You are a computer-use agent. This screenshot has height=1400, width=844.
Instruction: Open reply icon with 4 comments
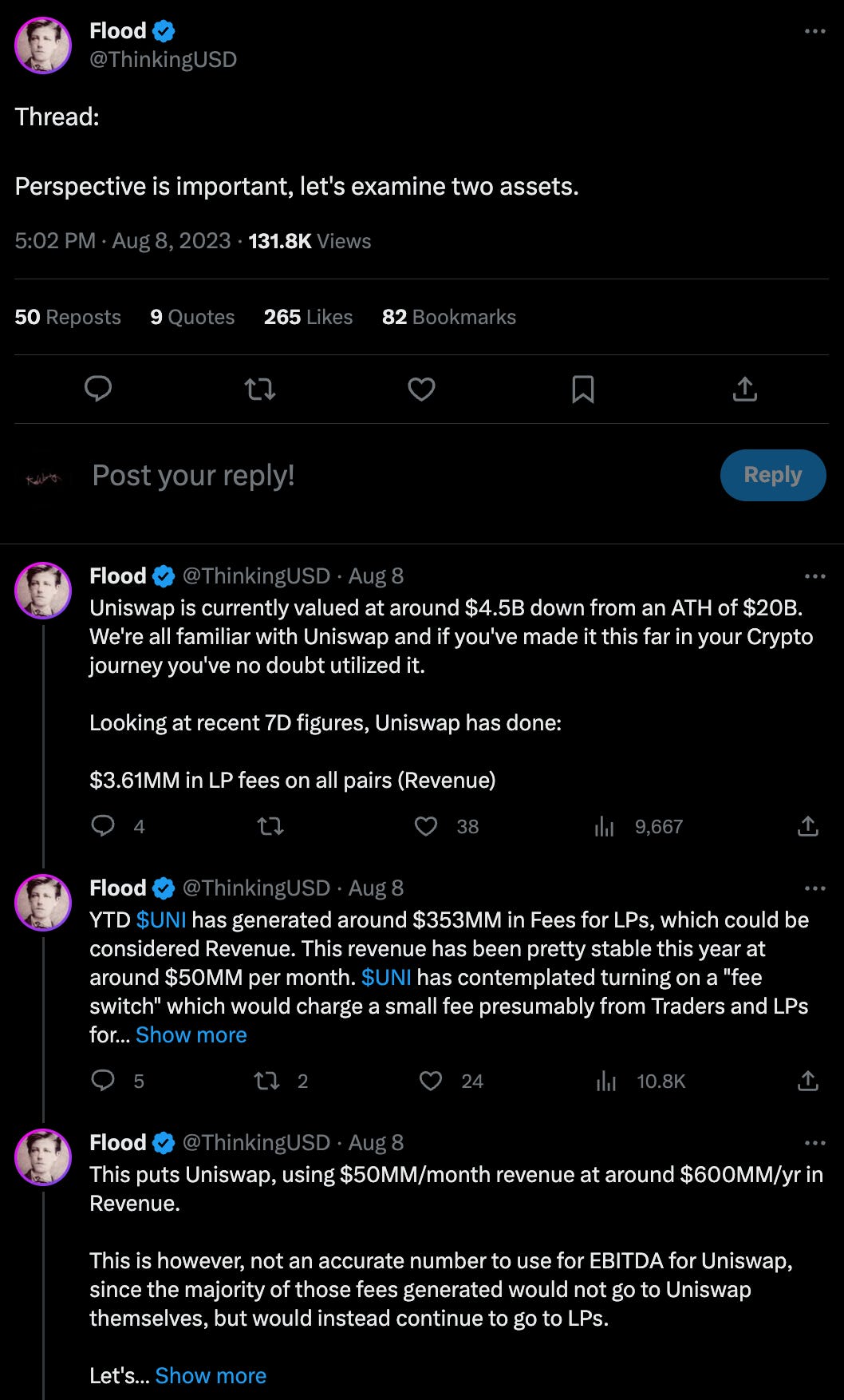click(x=103, y=826)
